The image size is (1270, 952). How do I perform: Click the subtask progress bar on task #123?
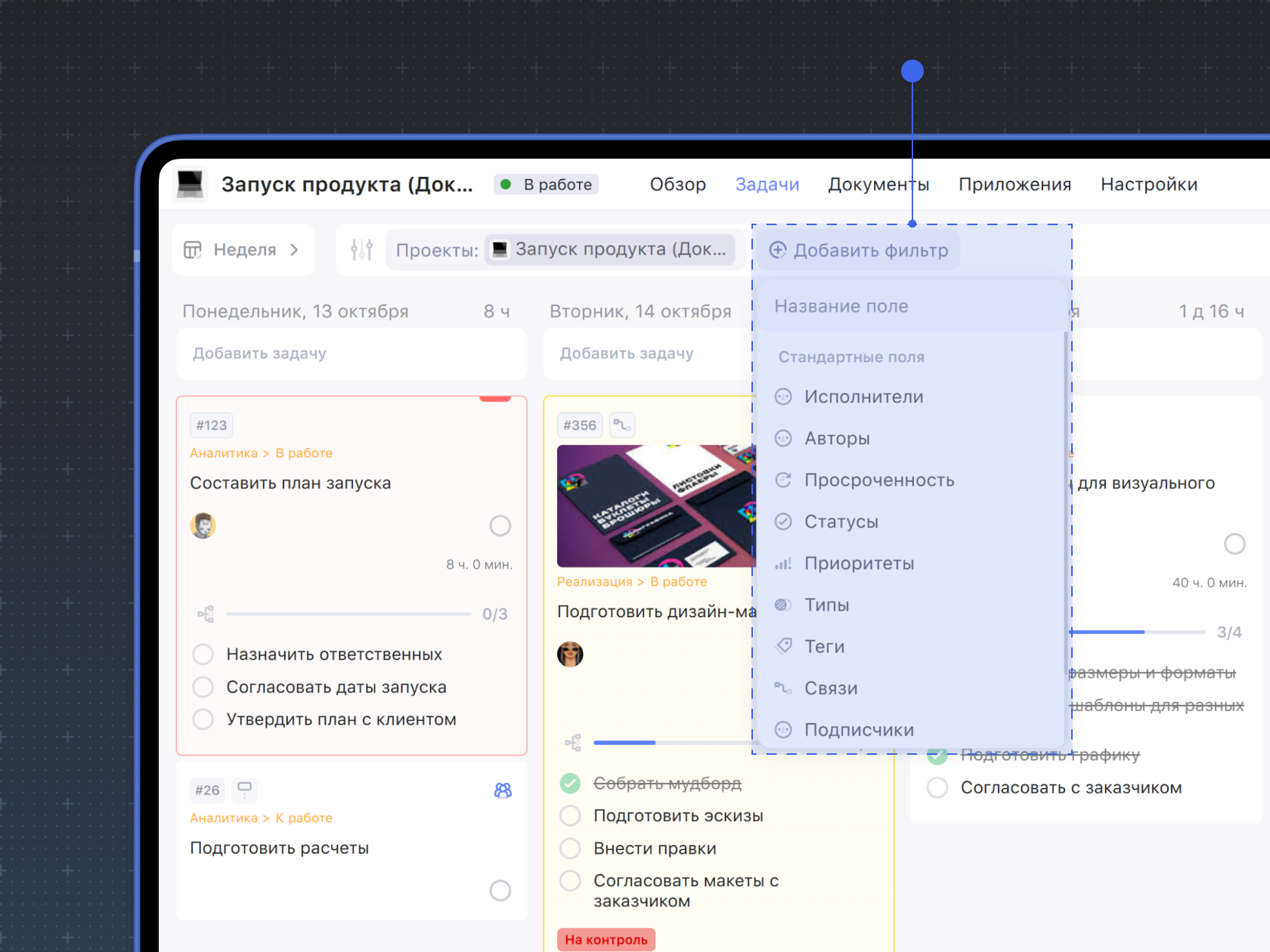[348, 614]
